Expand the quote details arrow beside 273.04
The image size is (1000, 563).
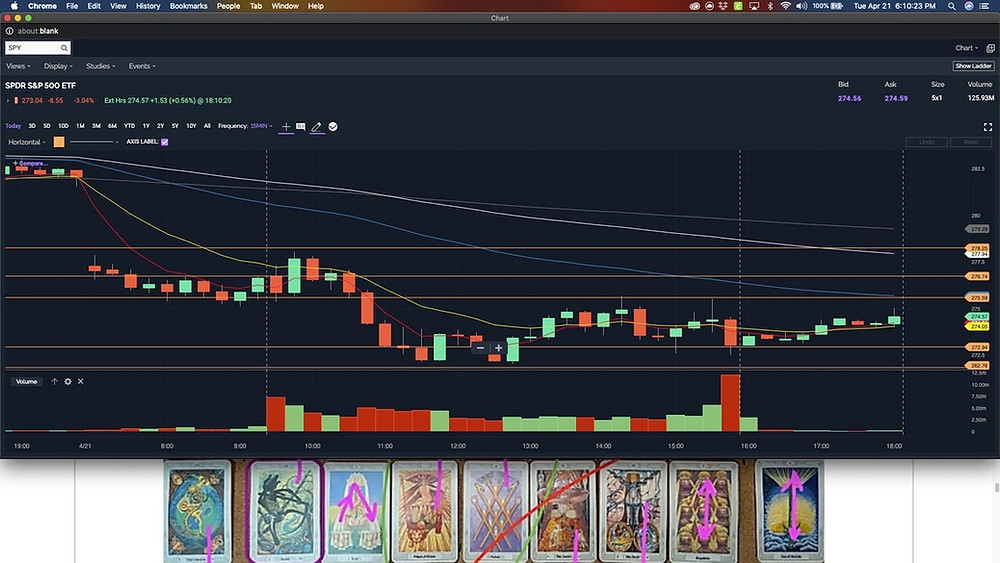(x=8, y=100)
